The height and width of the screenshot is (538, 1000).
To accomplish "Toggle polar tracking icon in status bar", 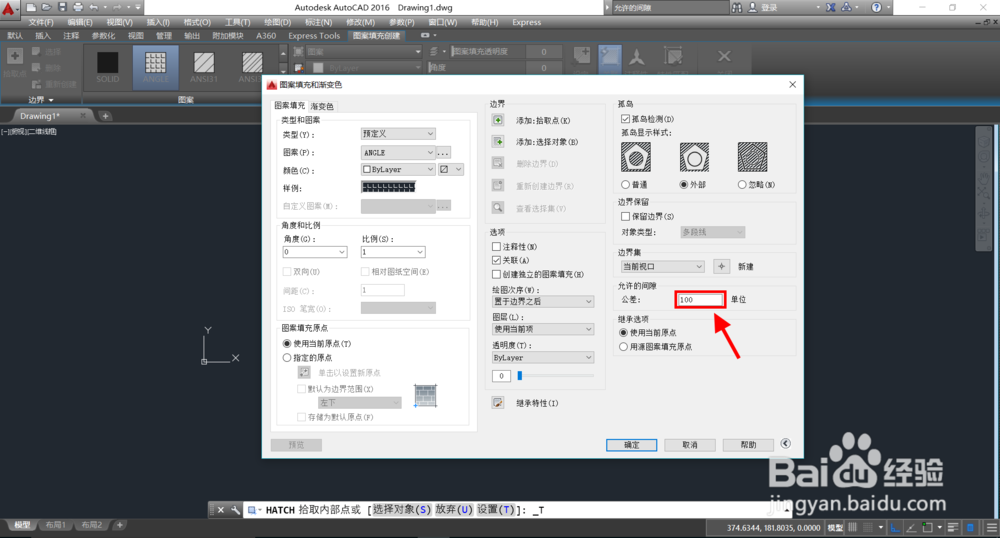I will [911, 528].
